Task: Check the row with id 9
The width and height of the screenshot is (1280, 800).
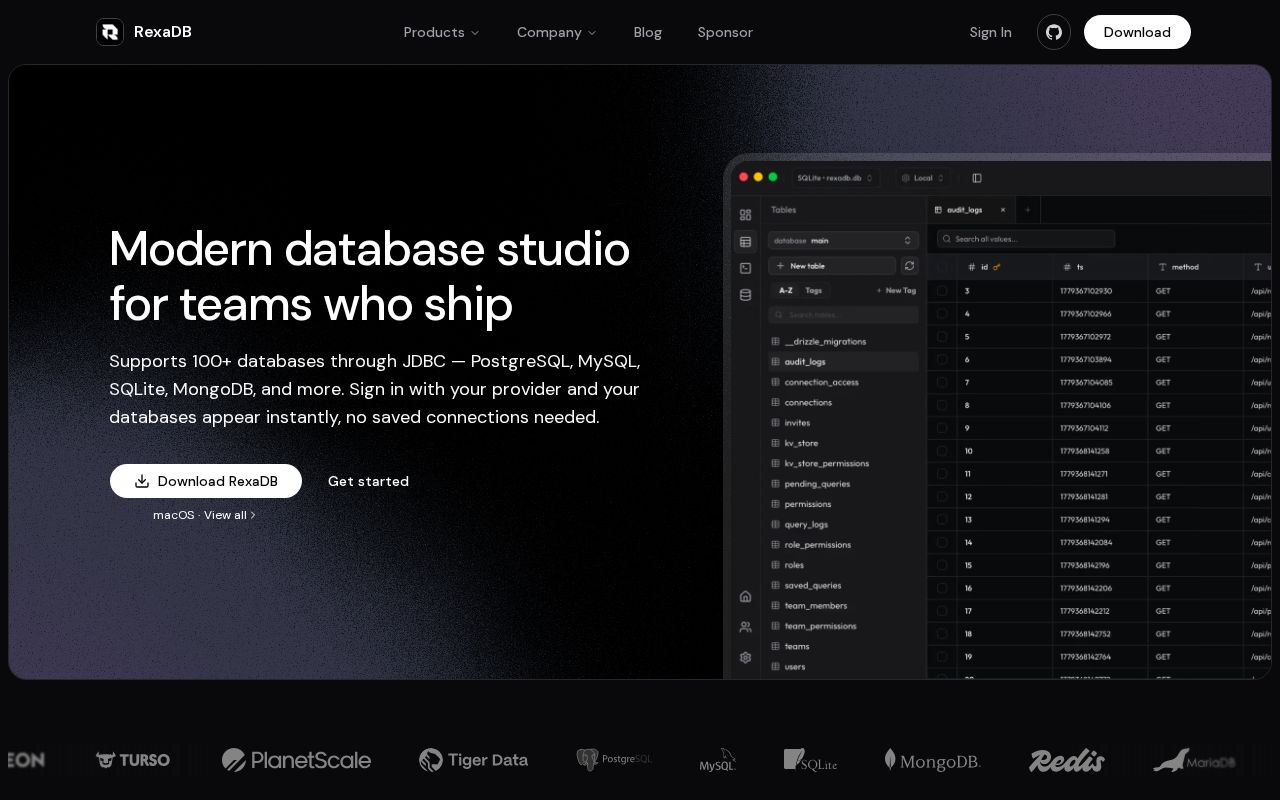Action: pos(942,428)
